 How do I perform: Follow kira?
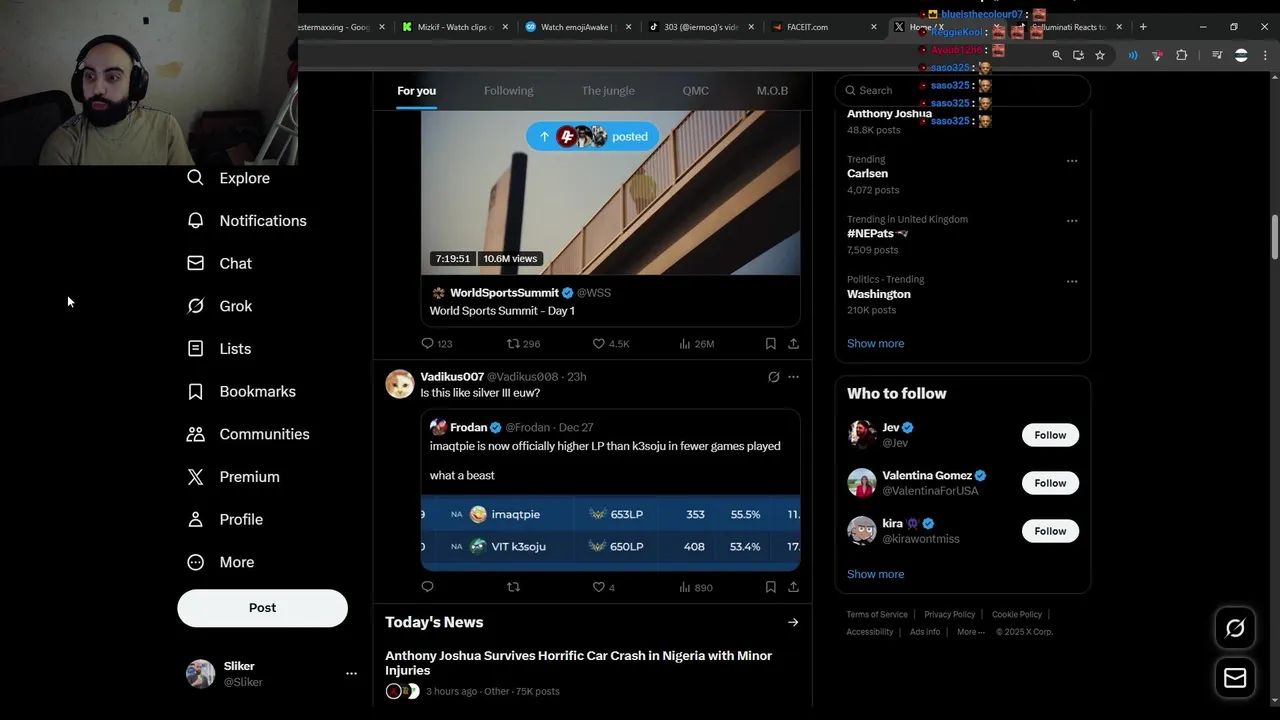(x=1050, y=531)
